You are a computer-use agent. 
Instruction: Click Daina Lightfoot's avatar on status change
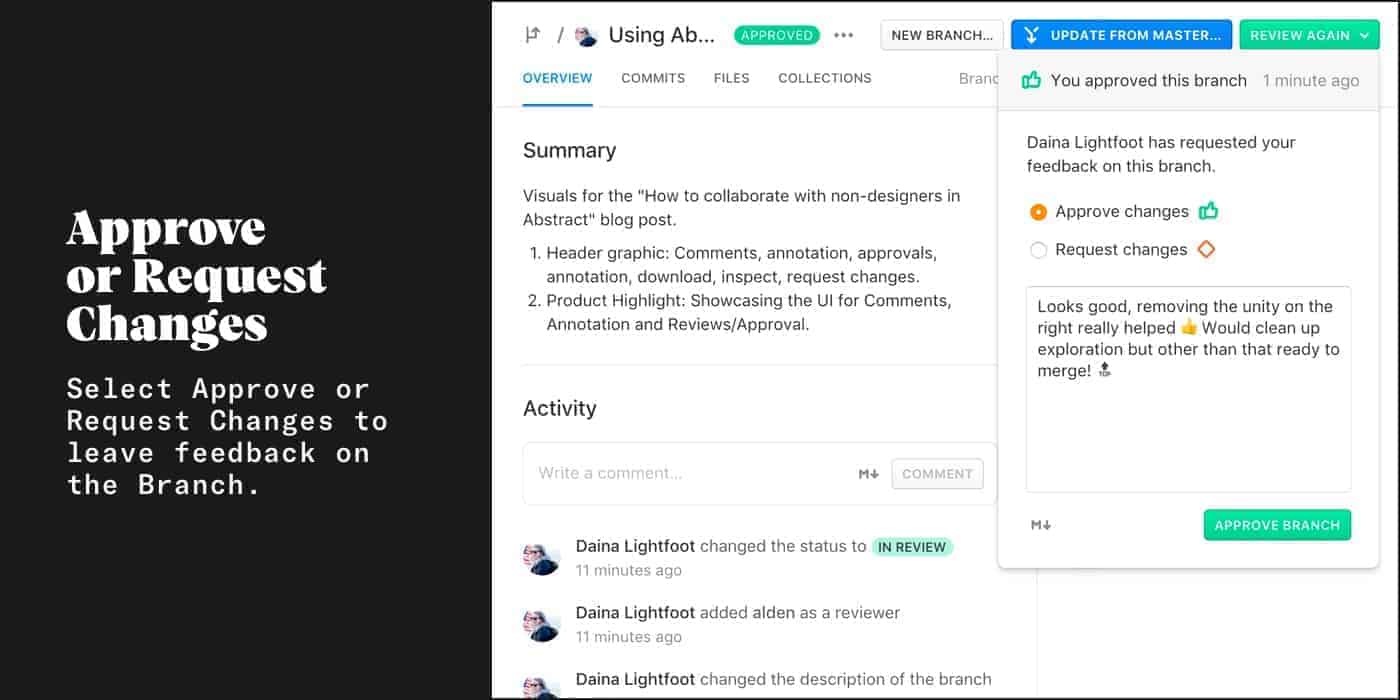tap(542, 558)
